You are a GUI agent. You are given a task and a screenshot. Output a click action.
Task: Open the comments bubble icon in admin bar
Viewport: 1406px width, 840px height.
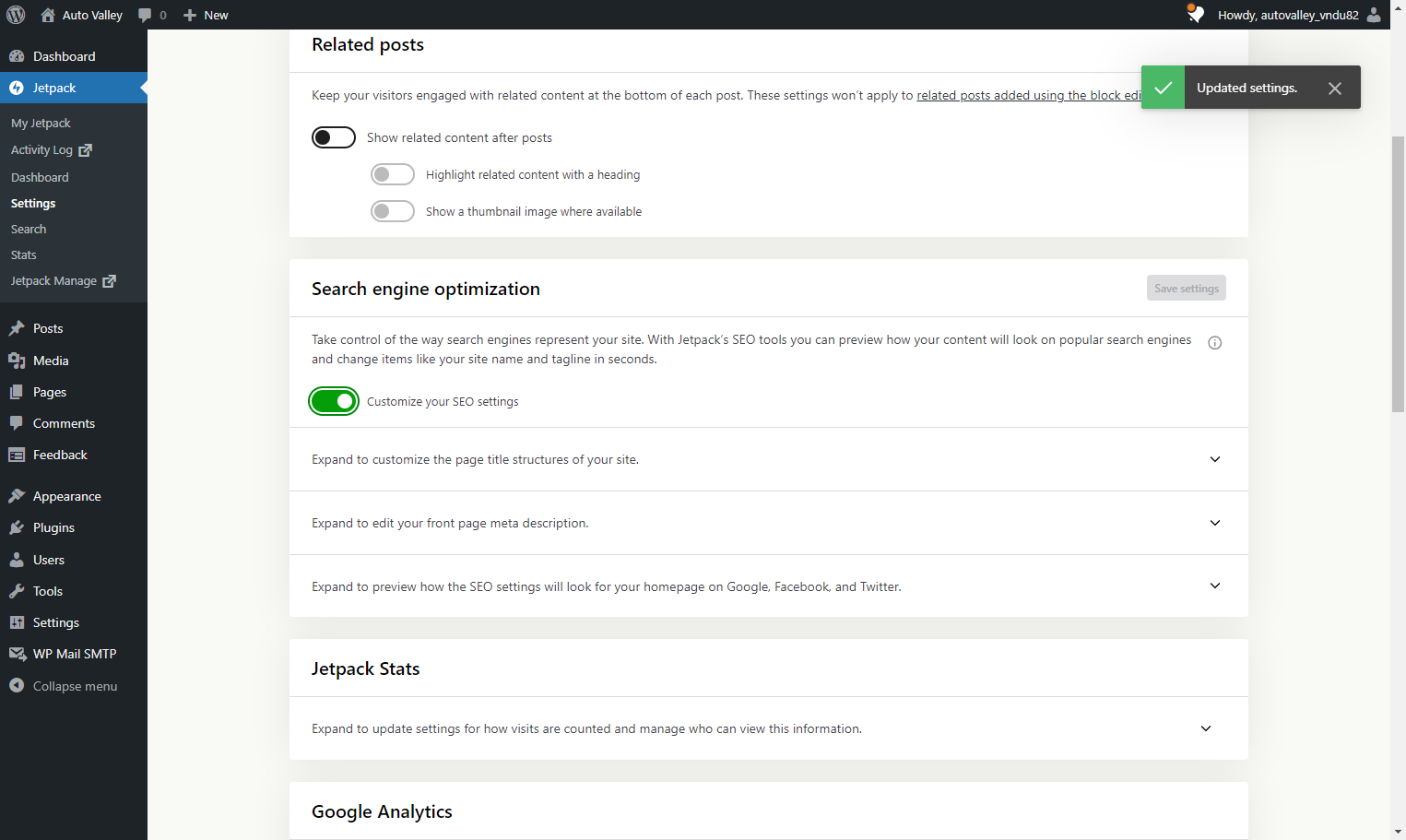[145, 15]
